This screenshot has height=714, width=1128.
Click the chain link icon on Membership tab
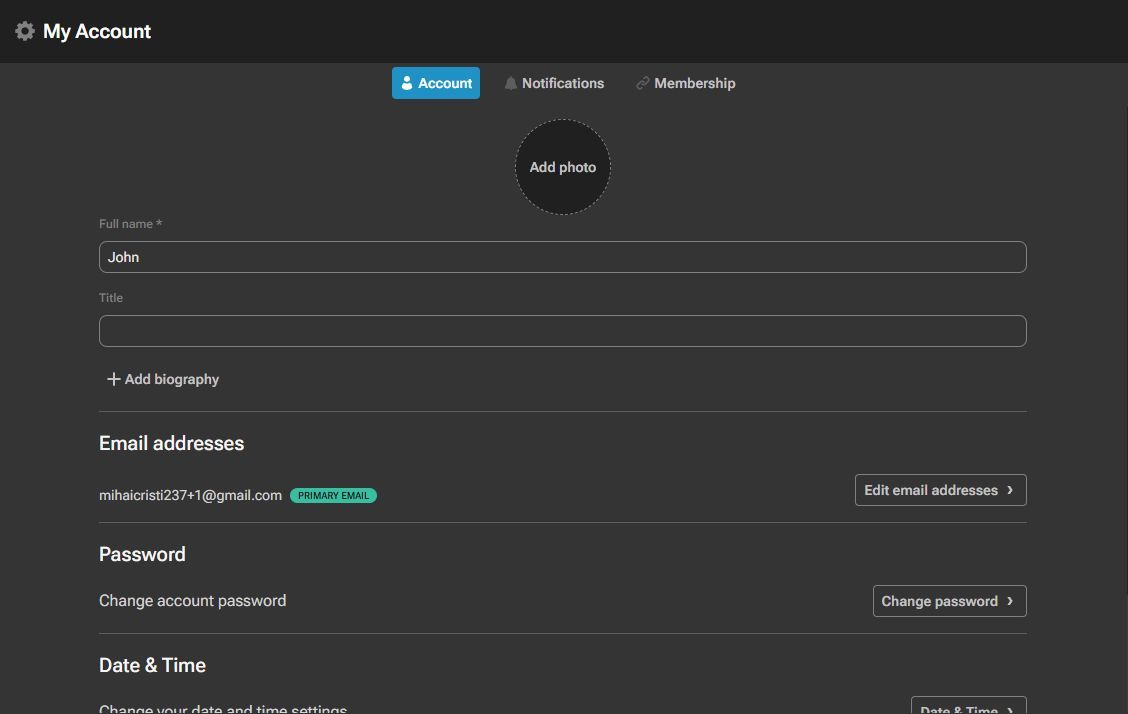click(x=642, y=83)
